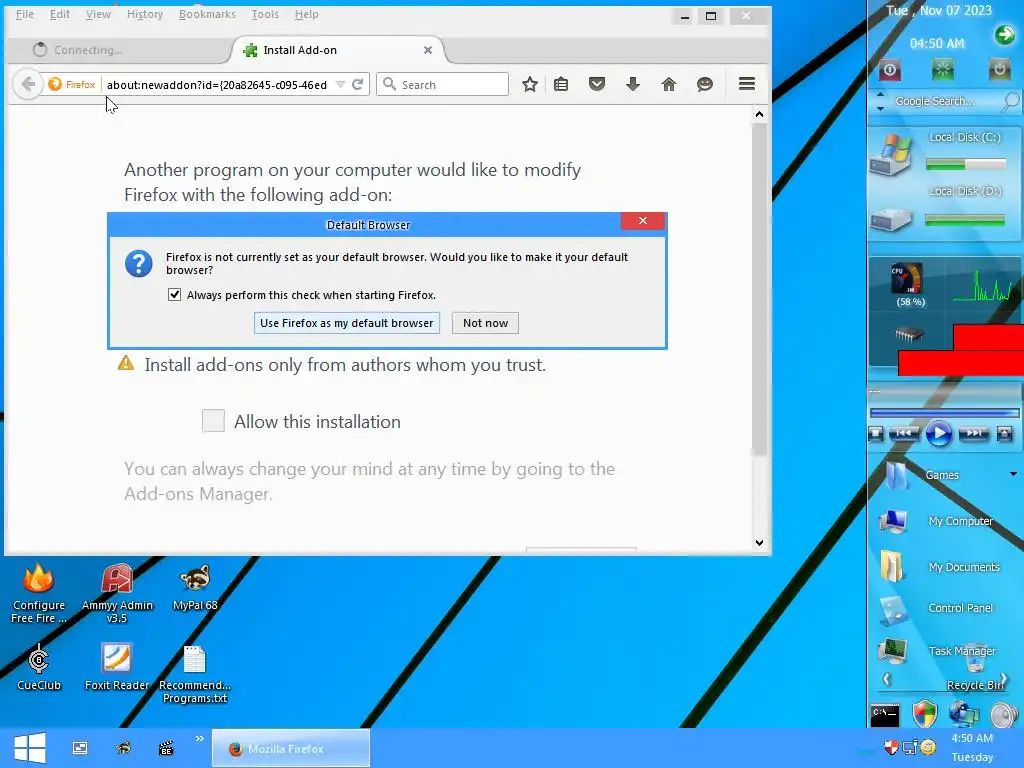Show bookmarks list icon in toolbar
The width and height of the screenshot is (1024, 768).
click(x=561, y=84)
